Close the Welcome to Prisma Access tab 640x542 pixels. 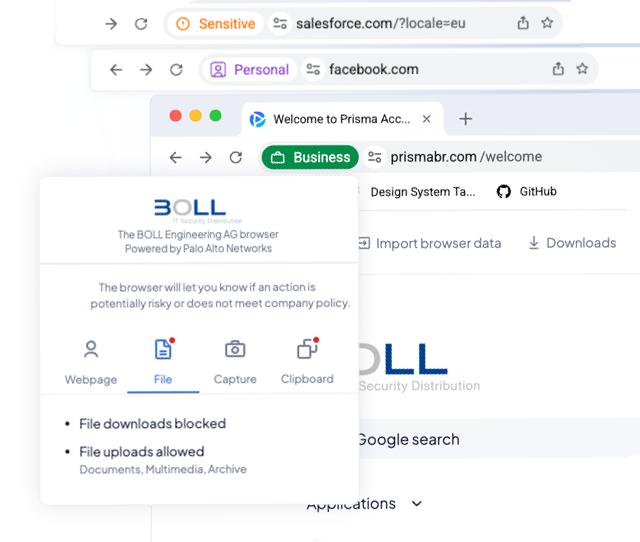coord(427,119)
